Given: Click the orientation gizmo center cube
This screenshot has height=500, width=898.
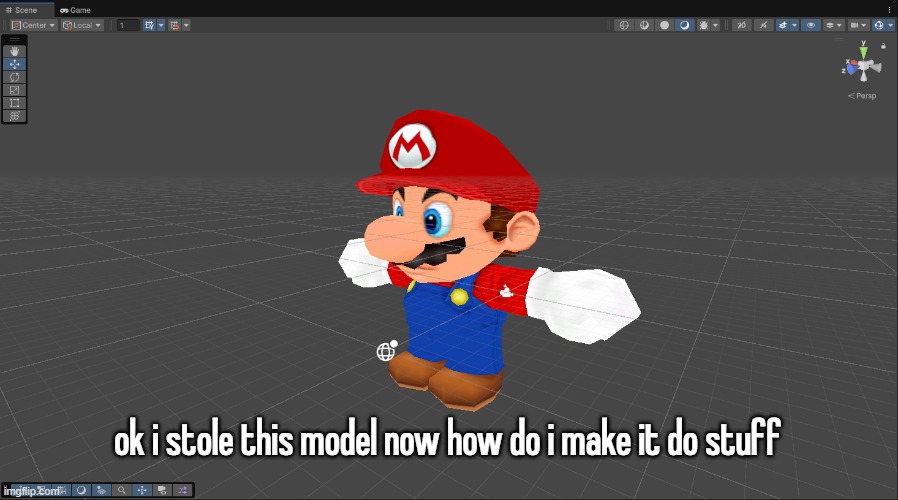Looking at the screenshot, I should pyautogui.click(x=864, y=66).
